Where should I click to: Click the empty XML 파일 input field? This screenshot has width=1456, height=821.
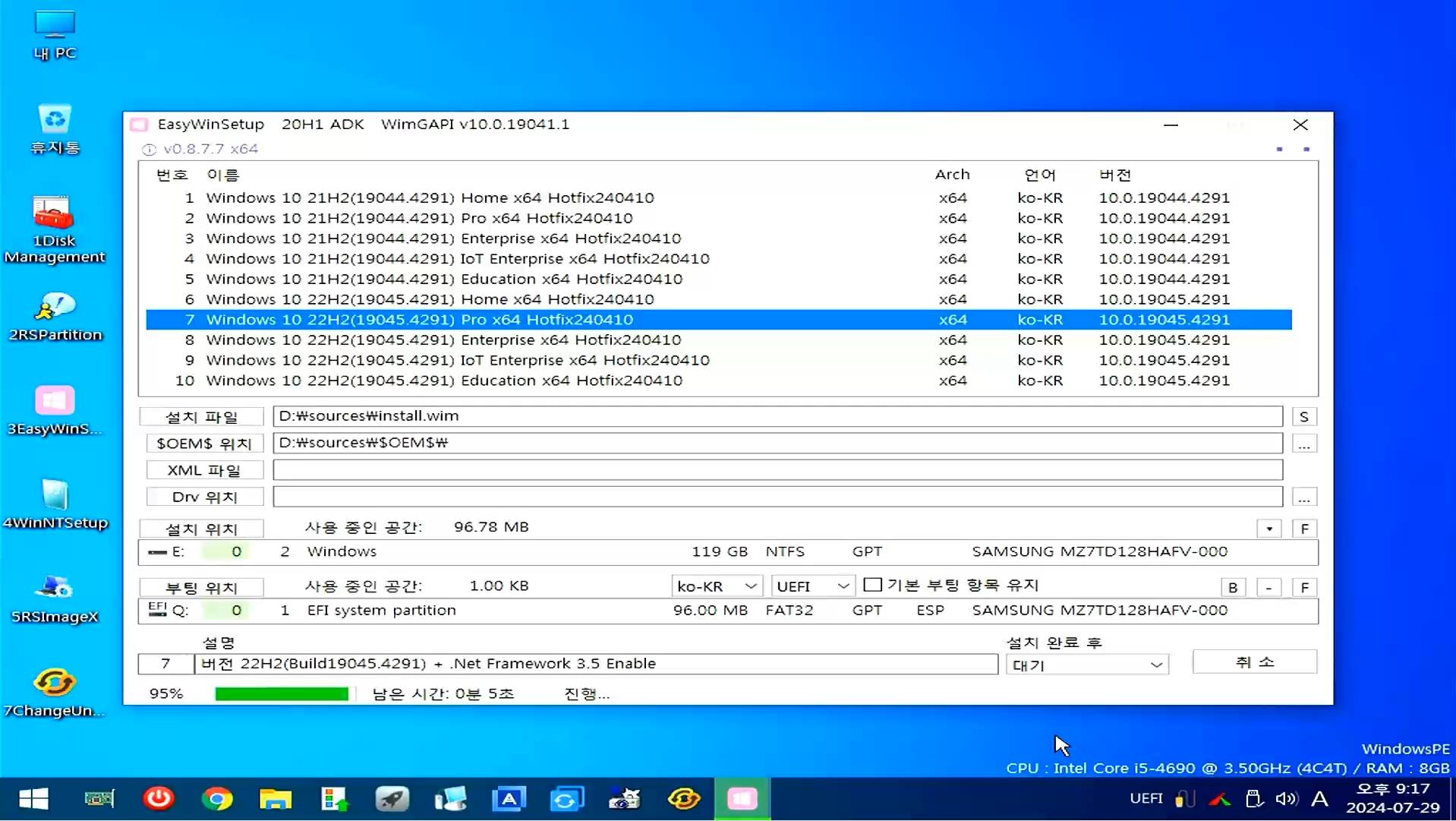pos(777,470)
